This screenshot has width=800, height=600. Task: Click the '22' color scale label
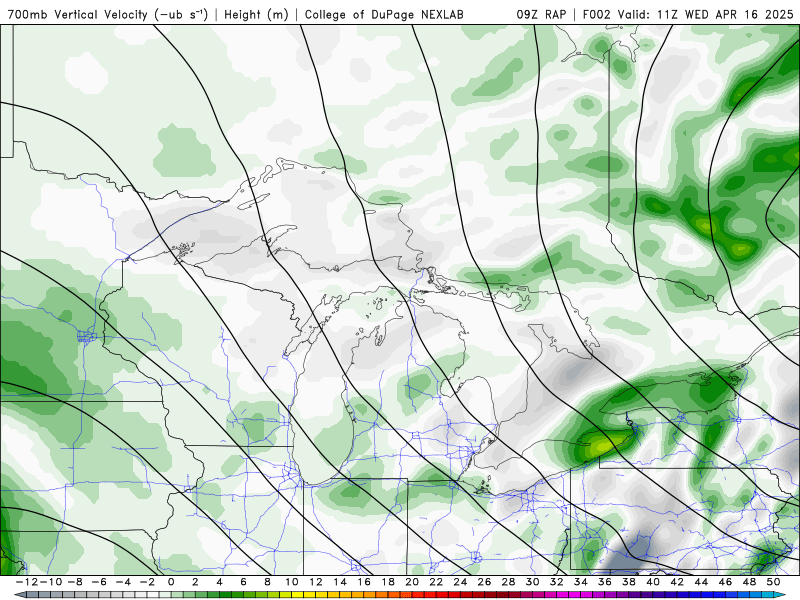coord(436,582)
